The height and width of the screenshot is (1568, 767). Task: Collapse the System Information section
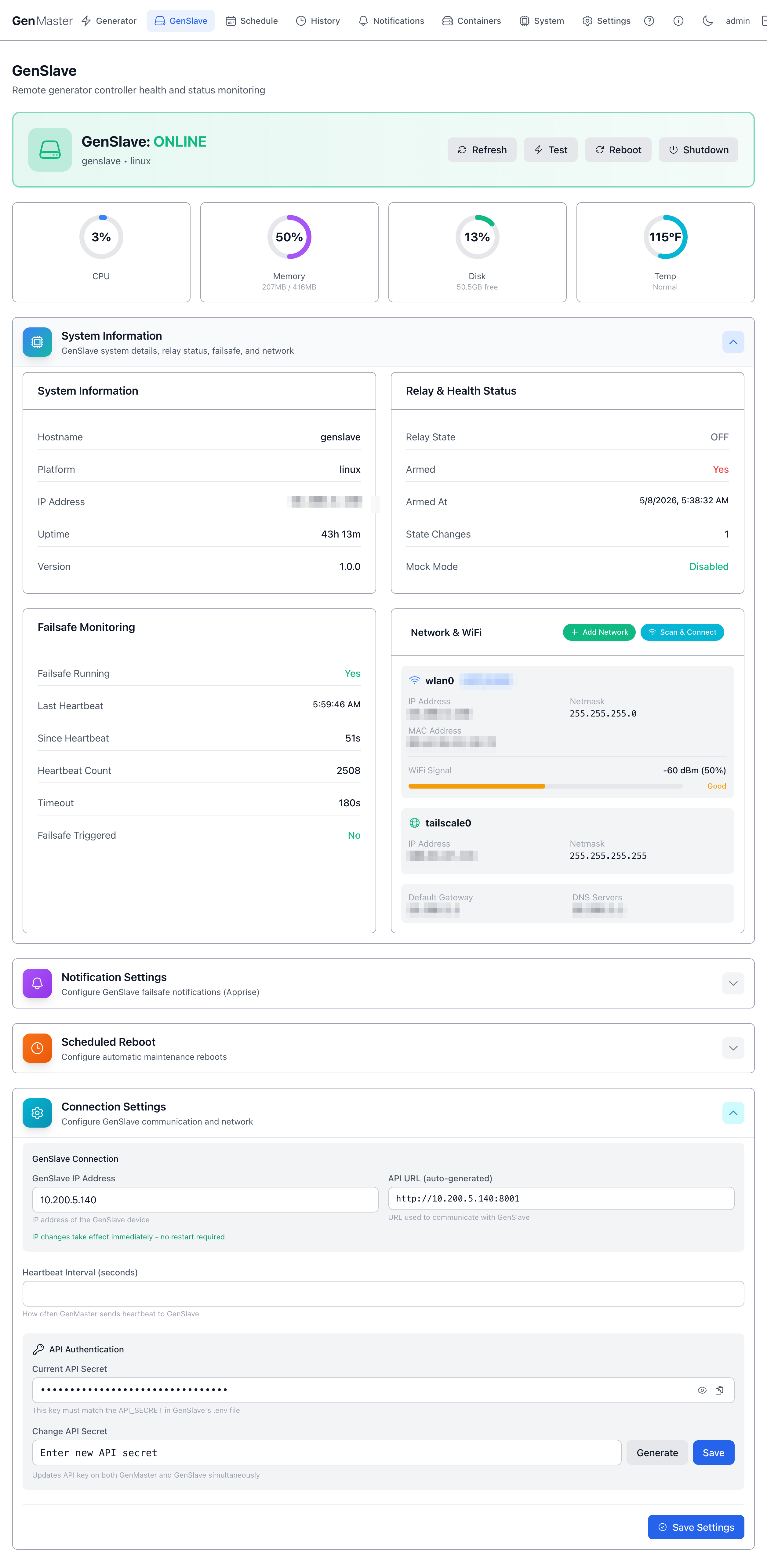(733, 342)
